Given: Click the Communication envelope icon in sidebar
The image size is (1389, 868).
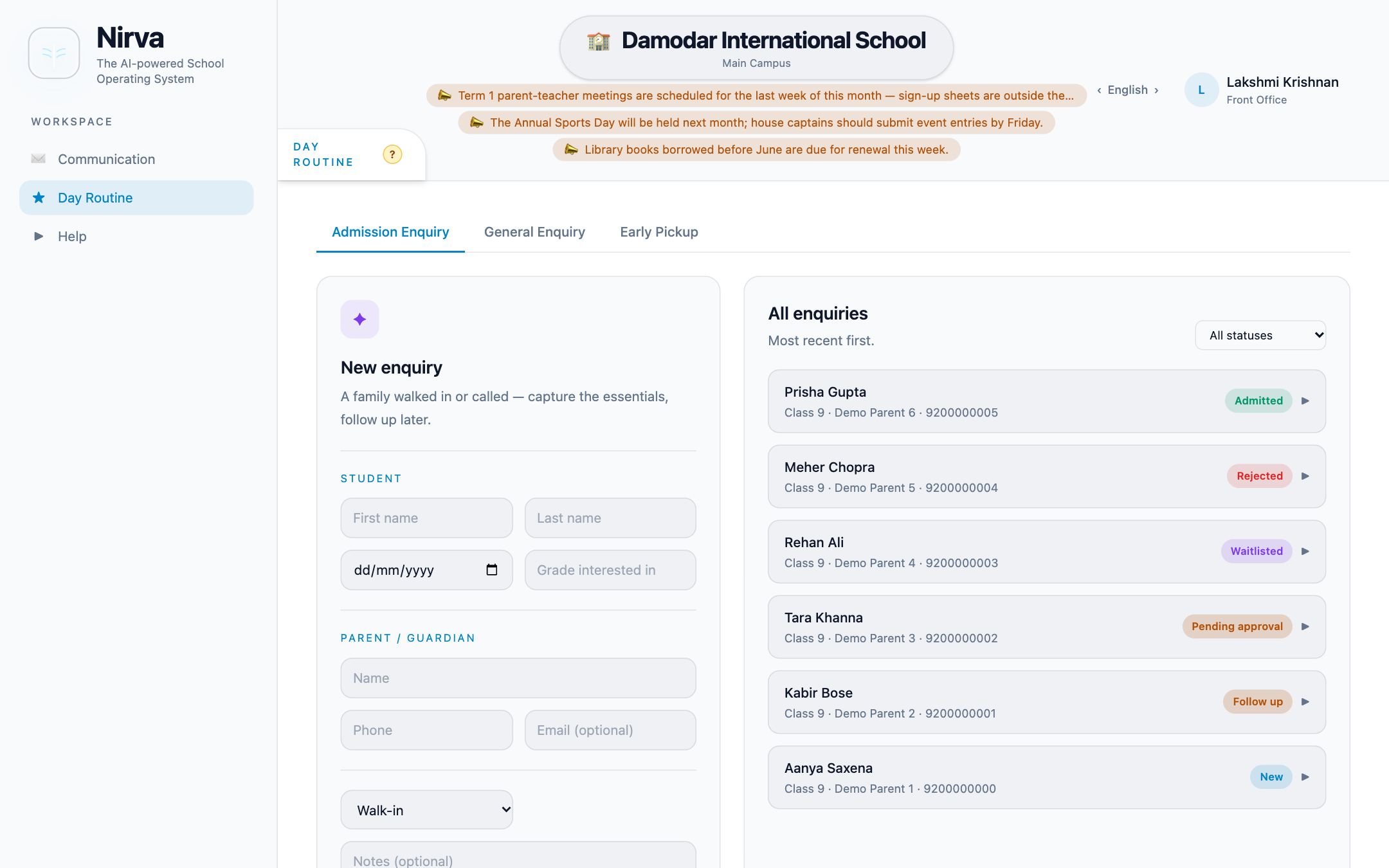Looking at the screenshot, I should click(39, 159).
